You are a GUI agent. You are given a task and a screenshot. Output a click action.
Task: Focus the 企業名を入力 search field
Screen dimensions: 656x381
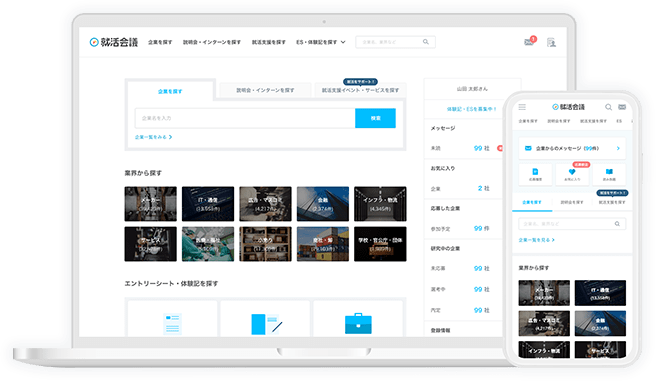pos(245,118)
